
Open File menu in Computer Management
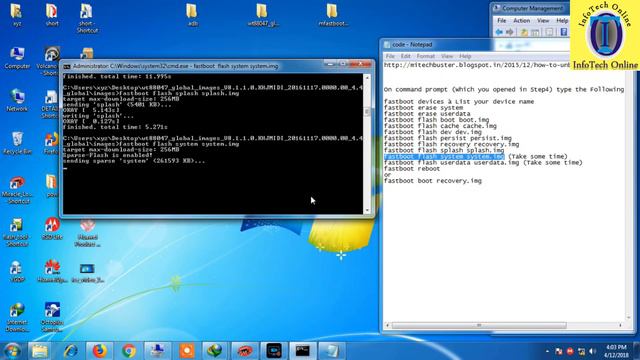tap(502, 20)
